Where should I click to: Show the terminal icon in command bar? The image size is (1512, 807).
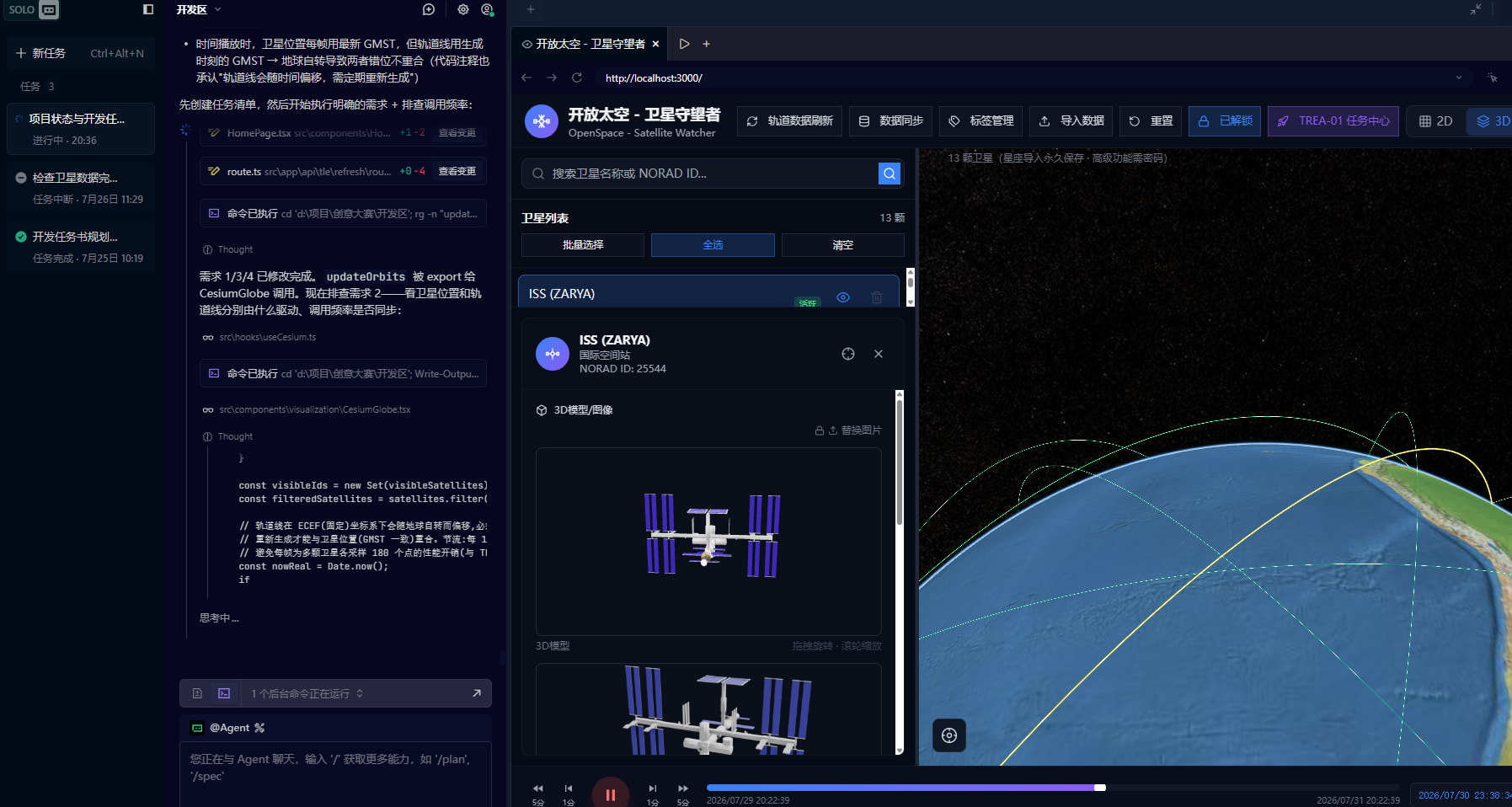[224, 693]
